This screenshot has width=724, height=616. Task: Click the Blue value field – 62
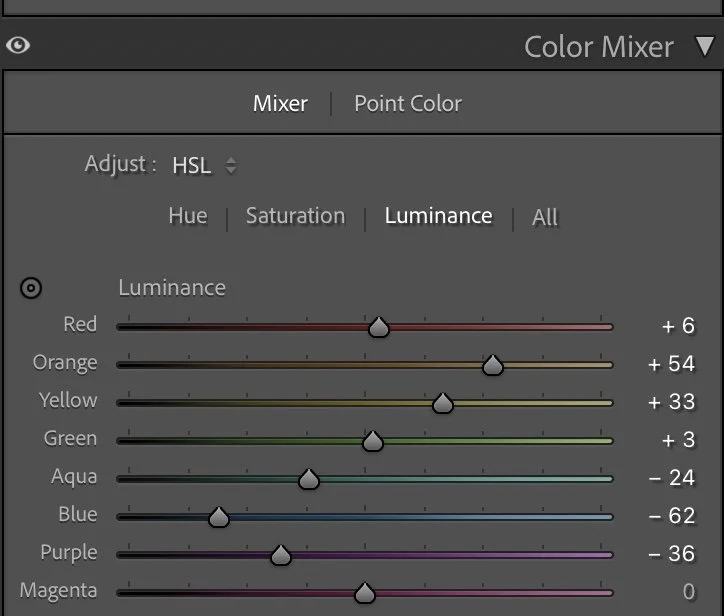671,516
